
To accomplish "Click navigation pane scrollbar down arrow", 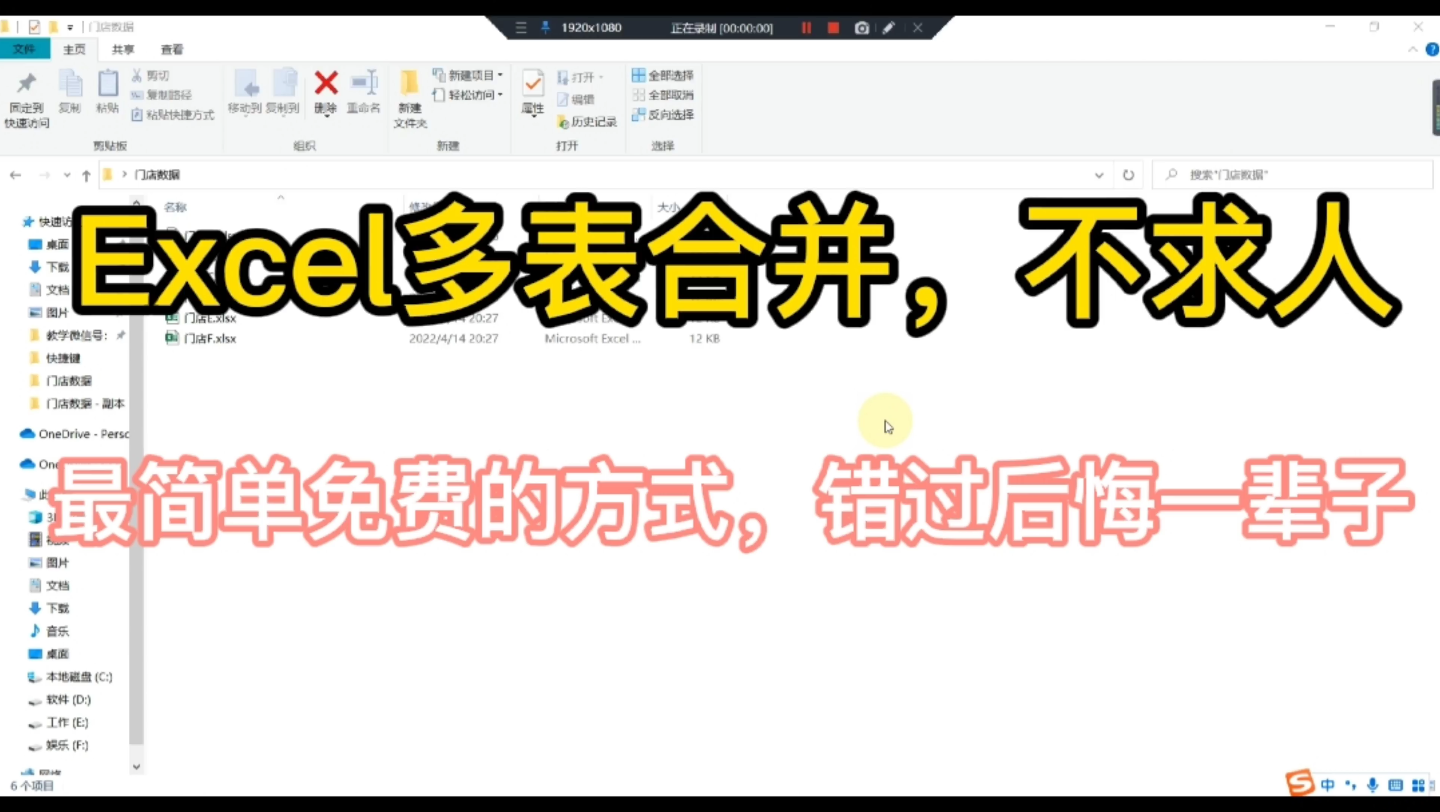I will coord(136,767).
